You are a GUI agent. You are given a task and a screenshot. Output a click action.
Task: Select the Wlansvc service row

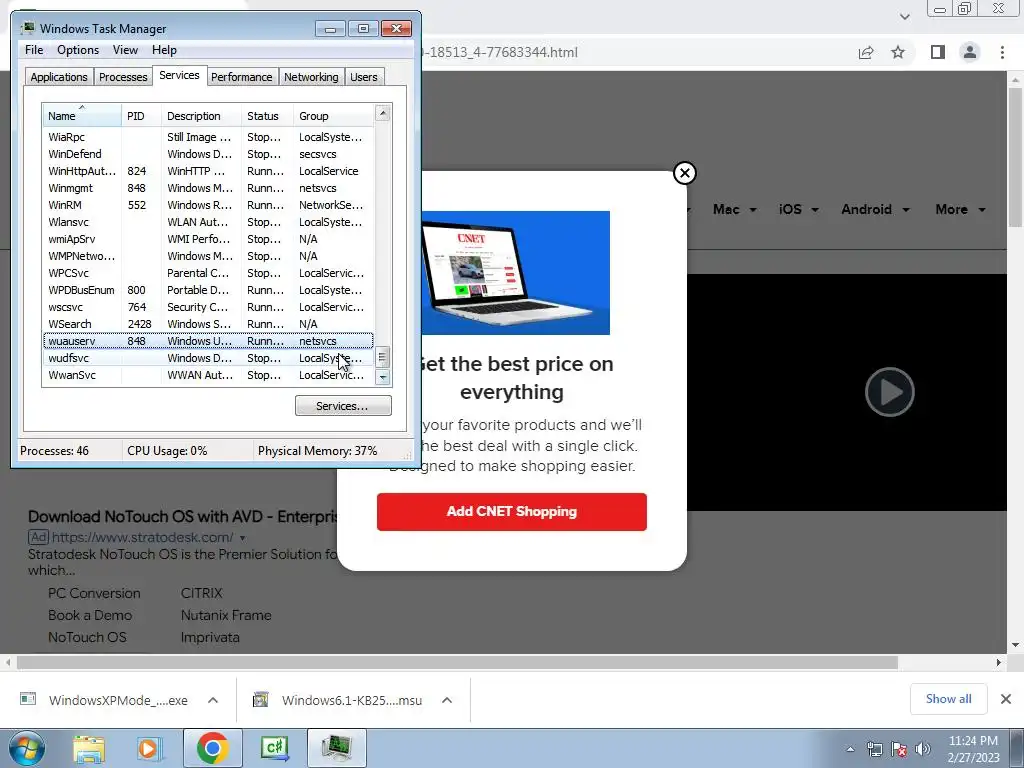tap(208, 222)
